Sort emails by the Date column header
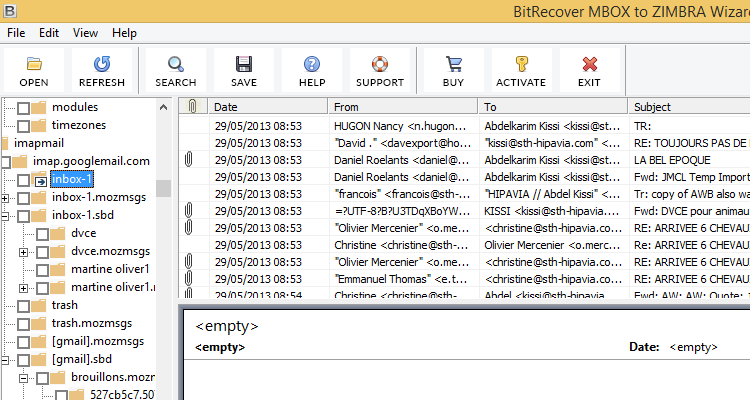Viewport: 750px width, 400px height. pos(268,107)
